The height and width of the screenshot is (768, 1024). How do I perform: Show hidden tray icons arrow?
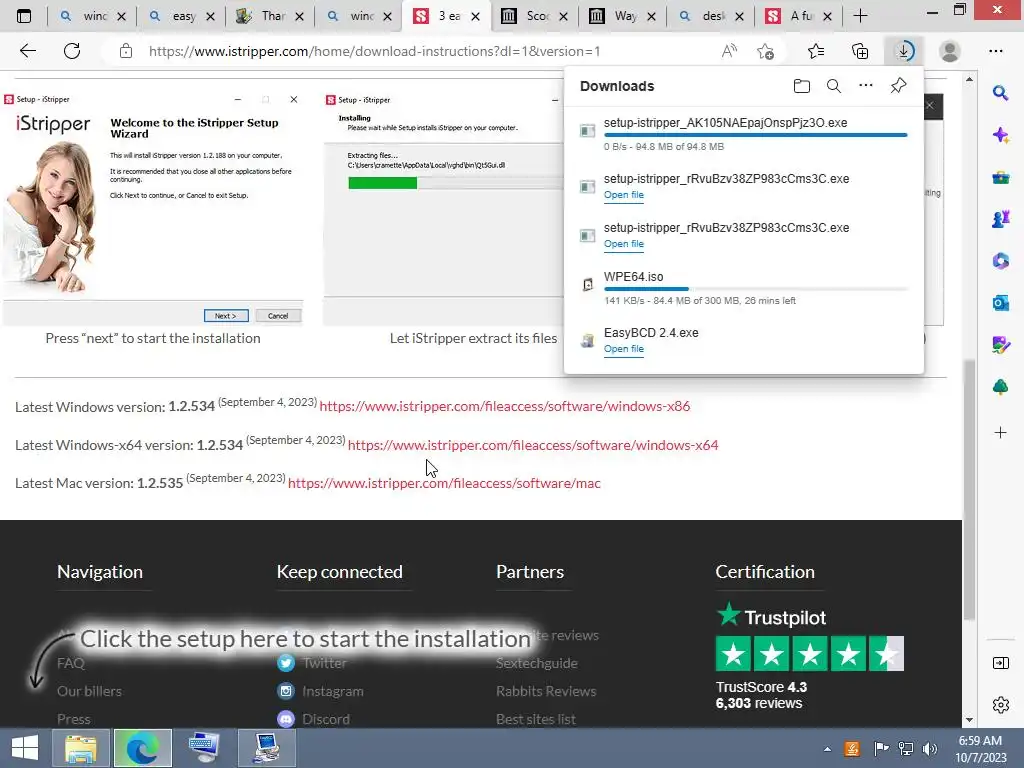[827, 749]
